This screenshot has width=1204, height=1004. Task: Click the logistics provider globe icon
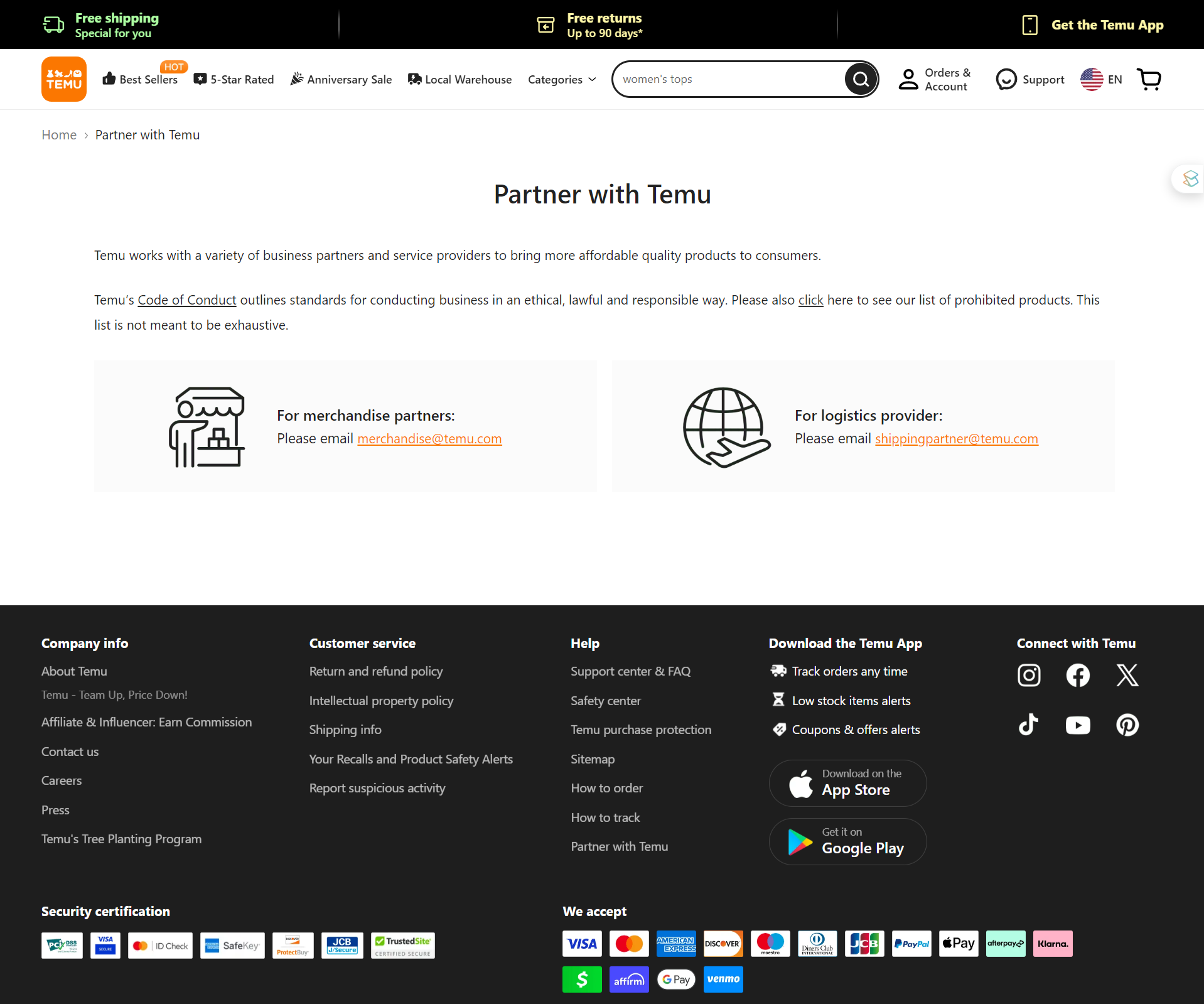click(x=726, y=427)
